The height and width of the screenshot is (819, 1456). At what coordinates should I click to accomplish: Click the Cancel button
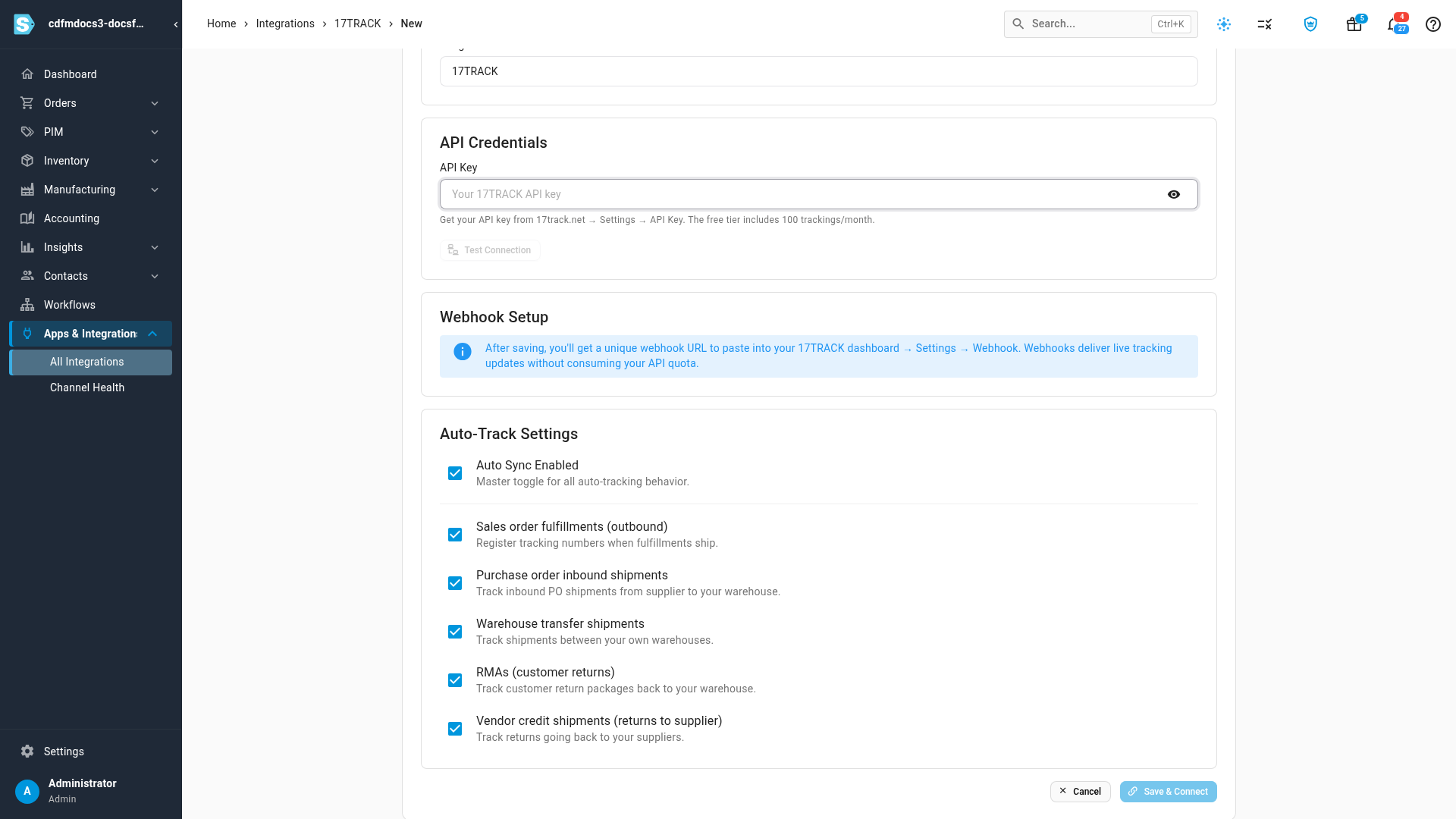pyautogui.click(x=1080, y=792)
